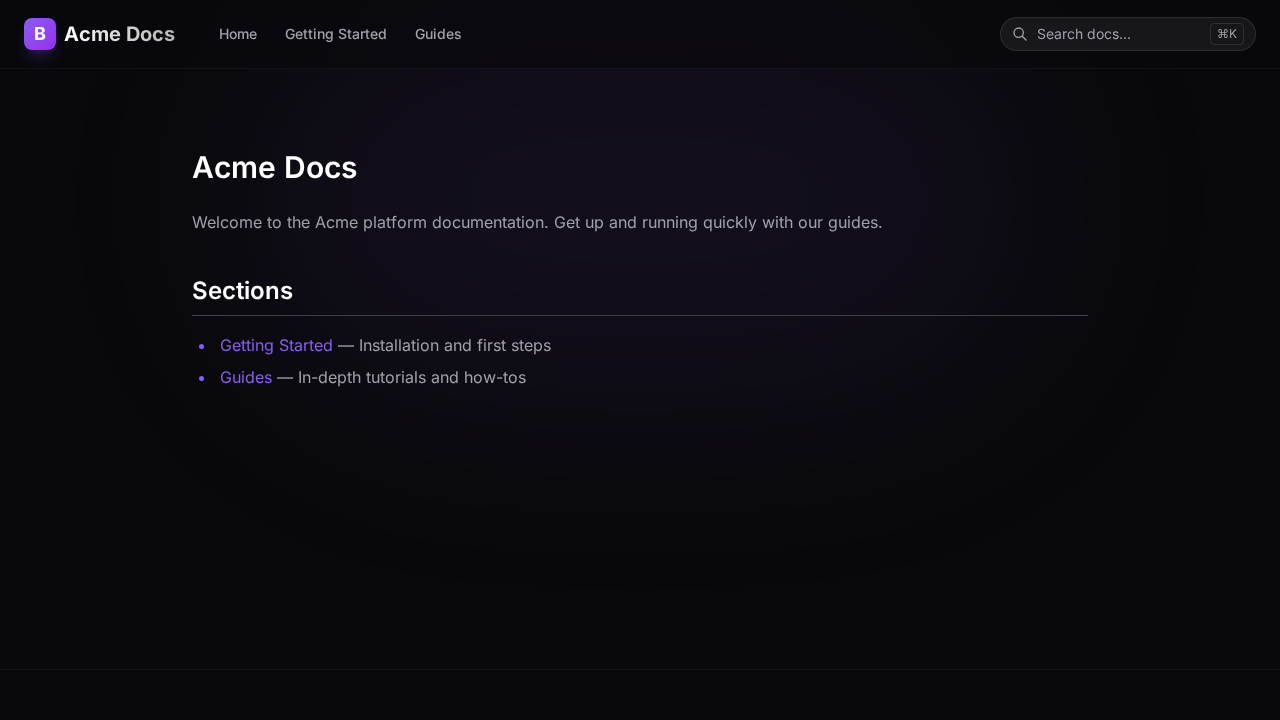Click the search icon inside the search bar
The width and height of the screenshot is (1280, 720).
click(x=1020, y=33)
